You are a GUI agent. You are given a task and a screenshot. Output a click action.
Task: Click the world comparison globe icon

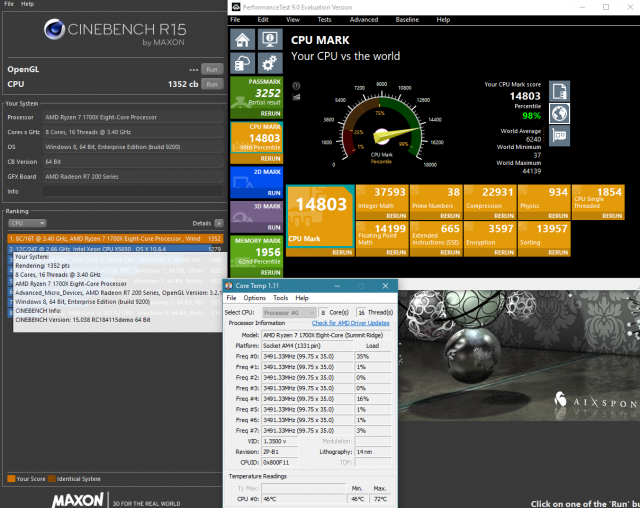pyautogui.click(x=560, y=113)
